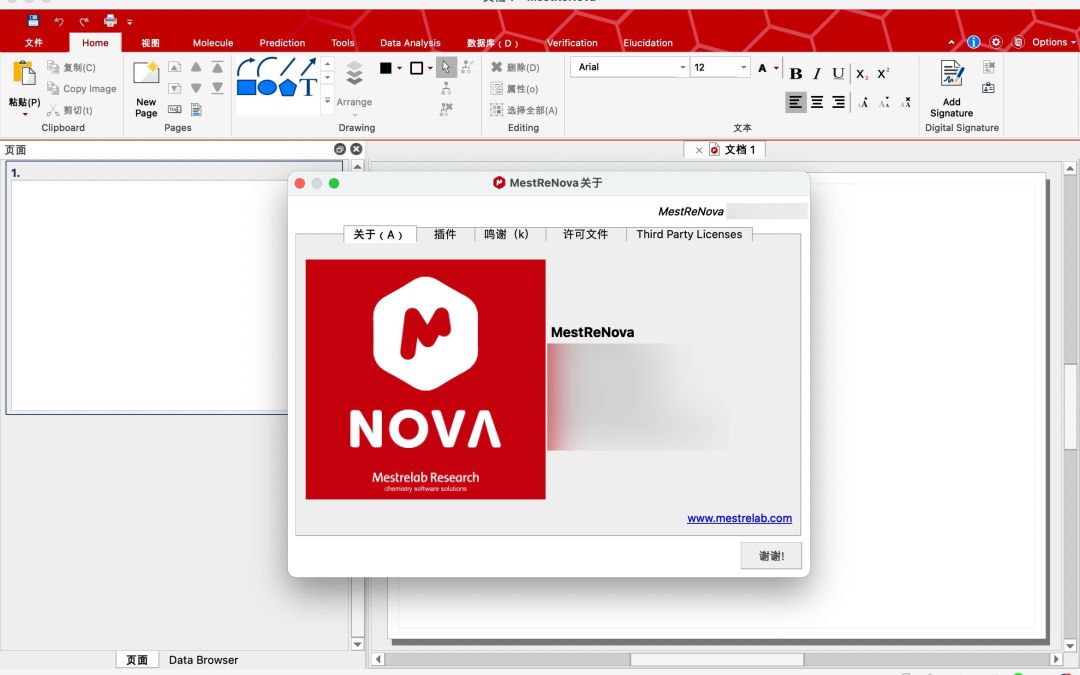
Task: Select the Text drawing tool
Action: [307, 87]
